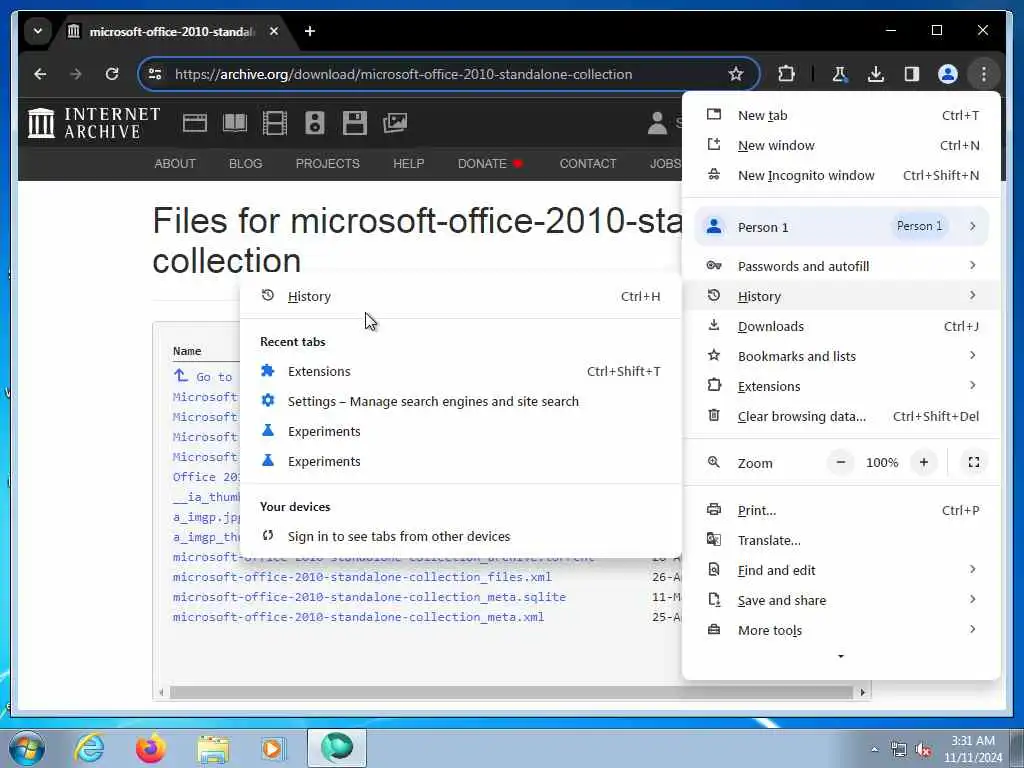Reopen recent tab Extensions
1024x768 pixels.
coord(460,371)
